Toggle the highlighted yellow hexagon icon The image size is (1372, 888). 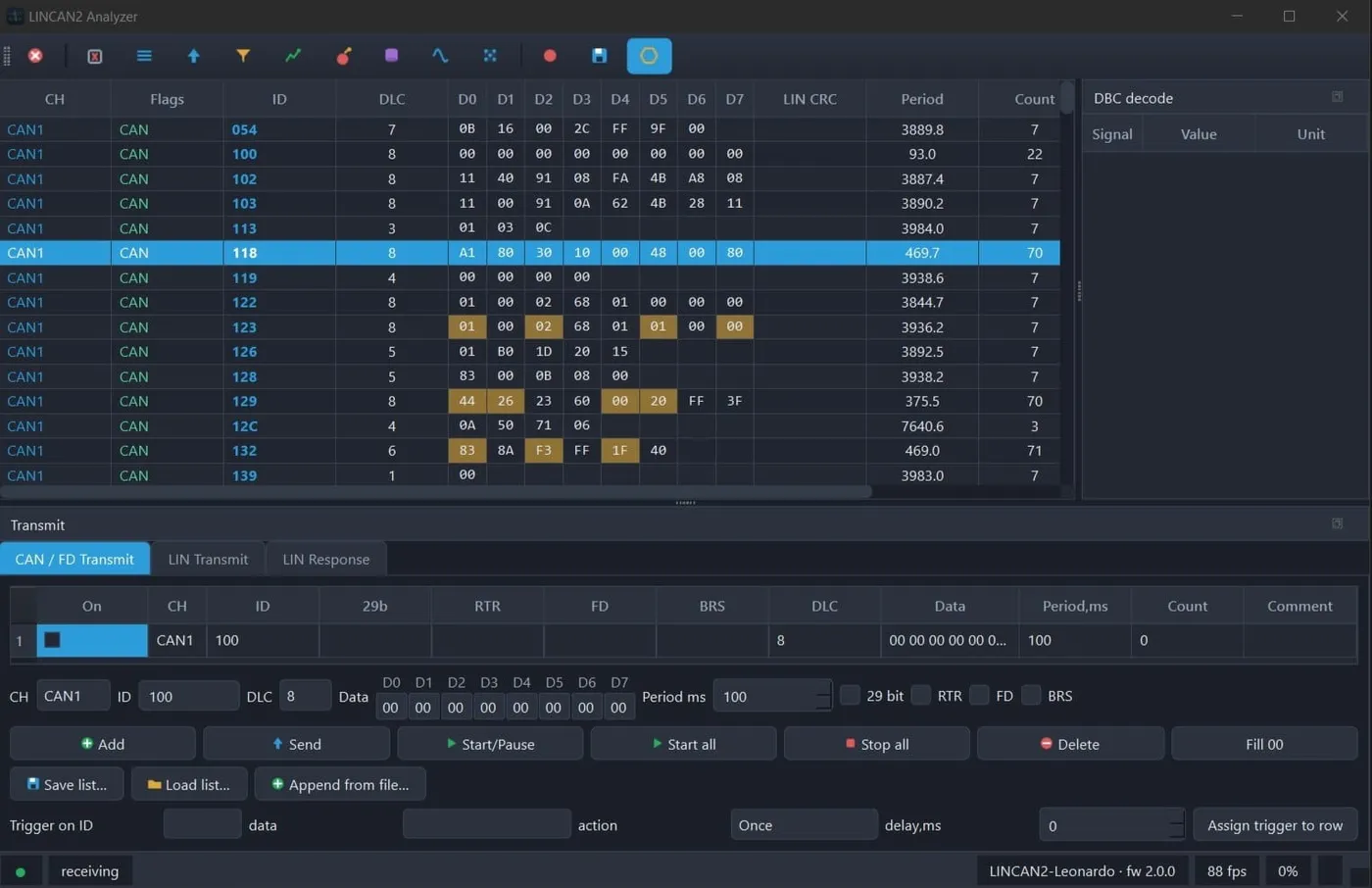pos(649,56)
